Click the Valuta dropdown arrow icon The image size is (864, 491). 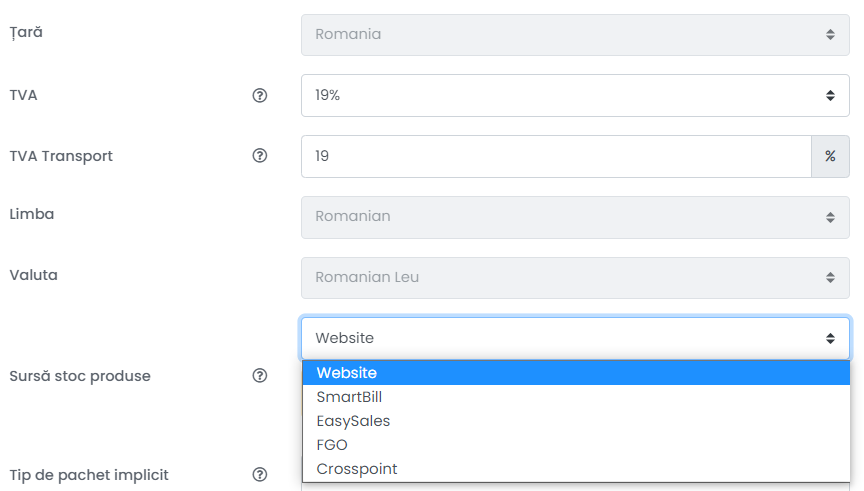pyautogui.click(x=830, y=278)
